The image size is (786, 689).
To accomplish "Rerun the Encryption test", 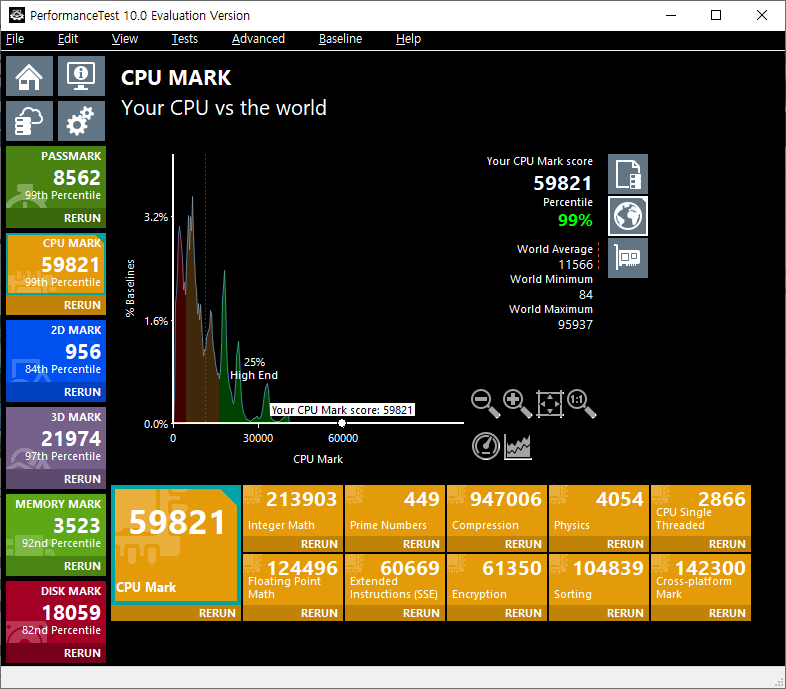I will [523, 613].
